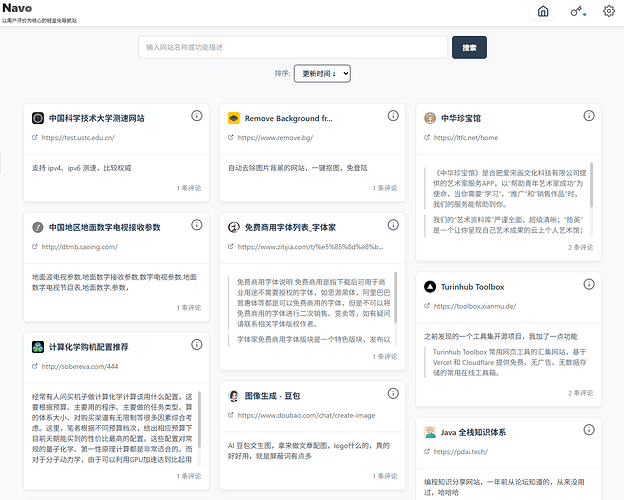Click the title 图像生成 - 豆包
The image size is (624, 500).
pos(272,396)
